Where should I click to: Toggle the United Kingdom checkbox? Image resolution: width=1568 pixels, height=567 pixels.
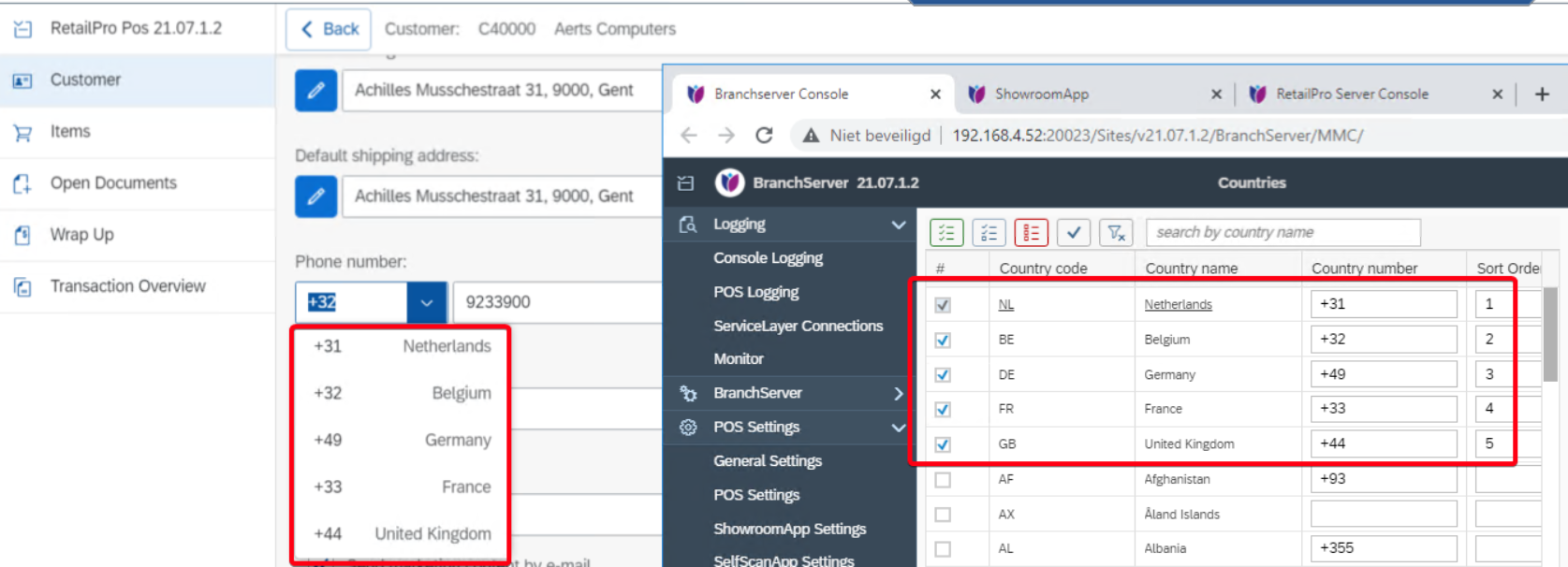(x=943, y=444)
